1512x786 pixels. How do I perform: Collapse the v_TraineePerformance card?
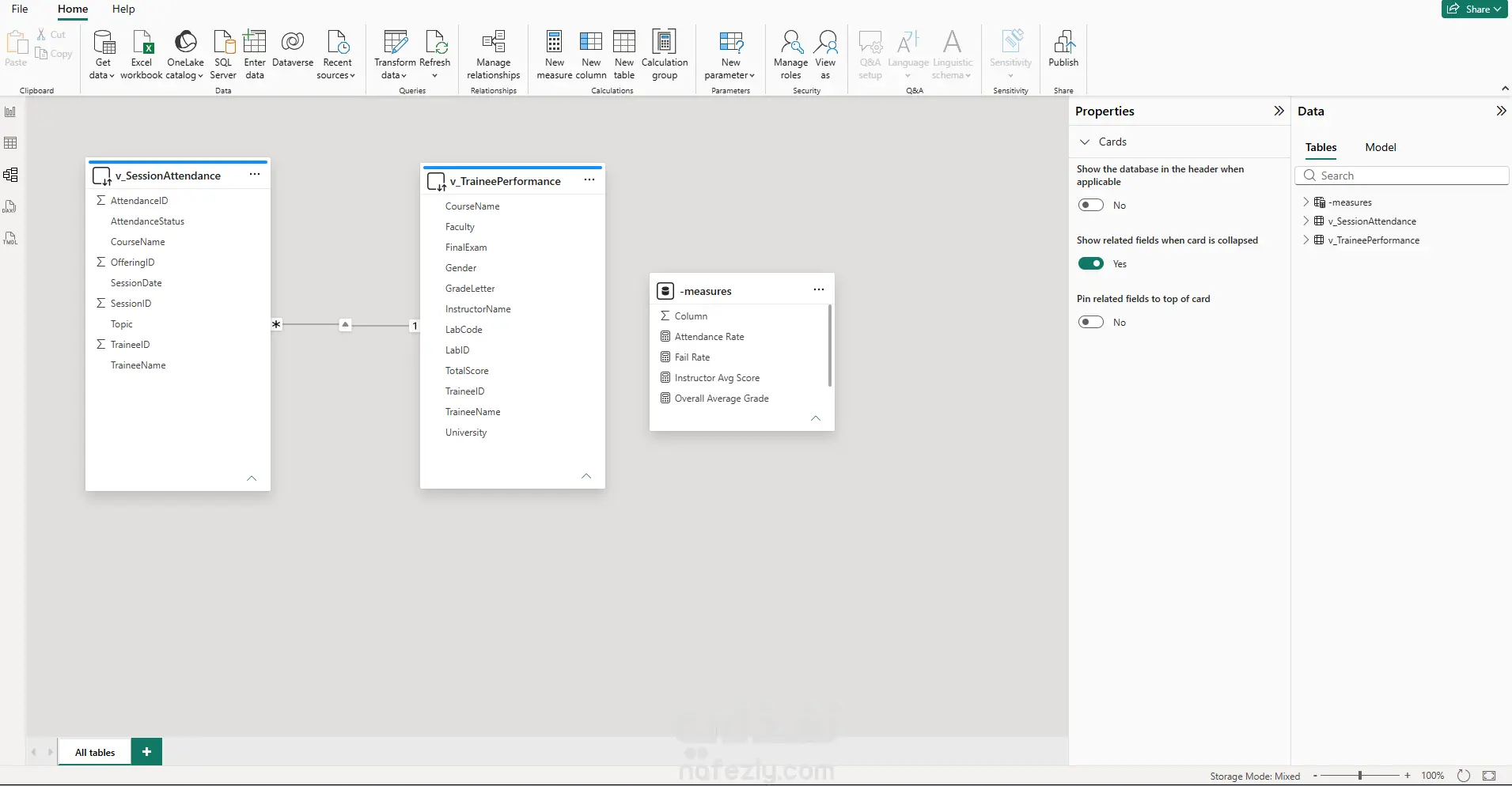586,476
